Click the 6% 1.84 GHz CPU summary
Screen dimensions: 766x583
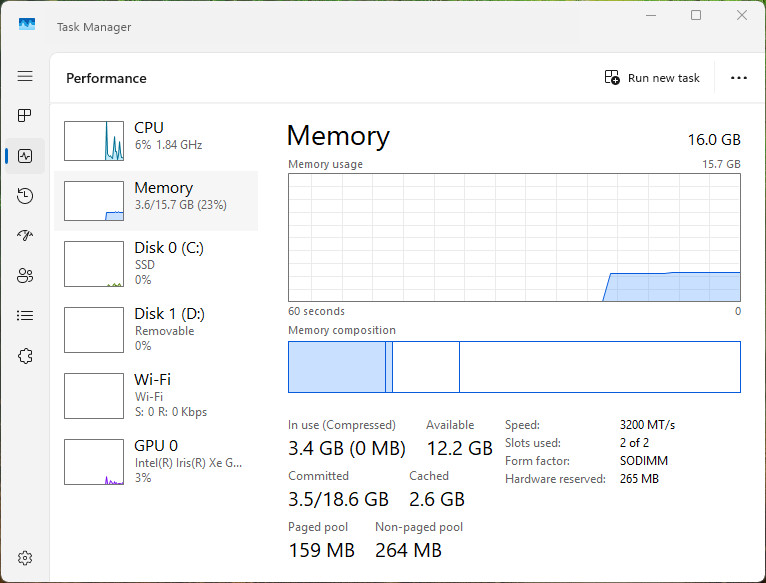[x=169, y=145]
